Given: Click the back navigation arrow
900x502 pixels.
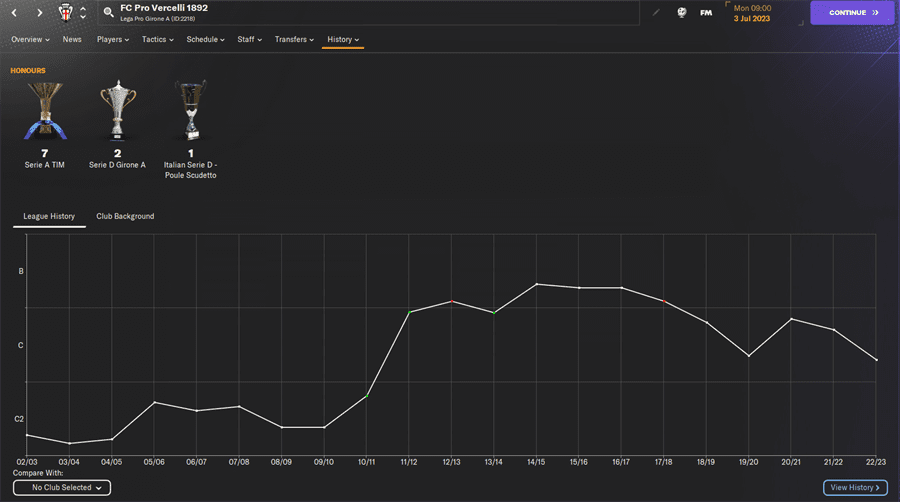Looking at the screenshot, I should pyautogui.click(x=13, y=13).
